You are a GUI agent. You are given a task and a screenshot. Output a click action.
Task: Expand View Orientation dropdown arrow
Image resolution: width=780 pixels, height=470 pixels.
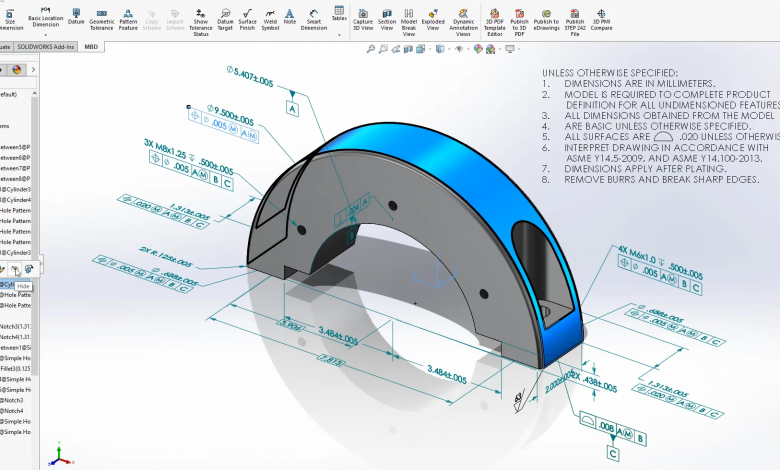point(430,49)
